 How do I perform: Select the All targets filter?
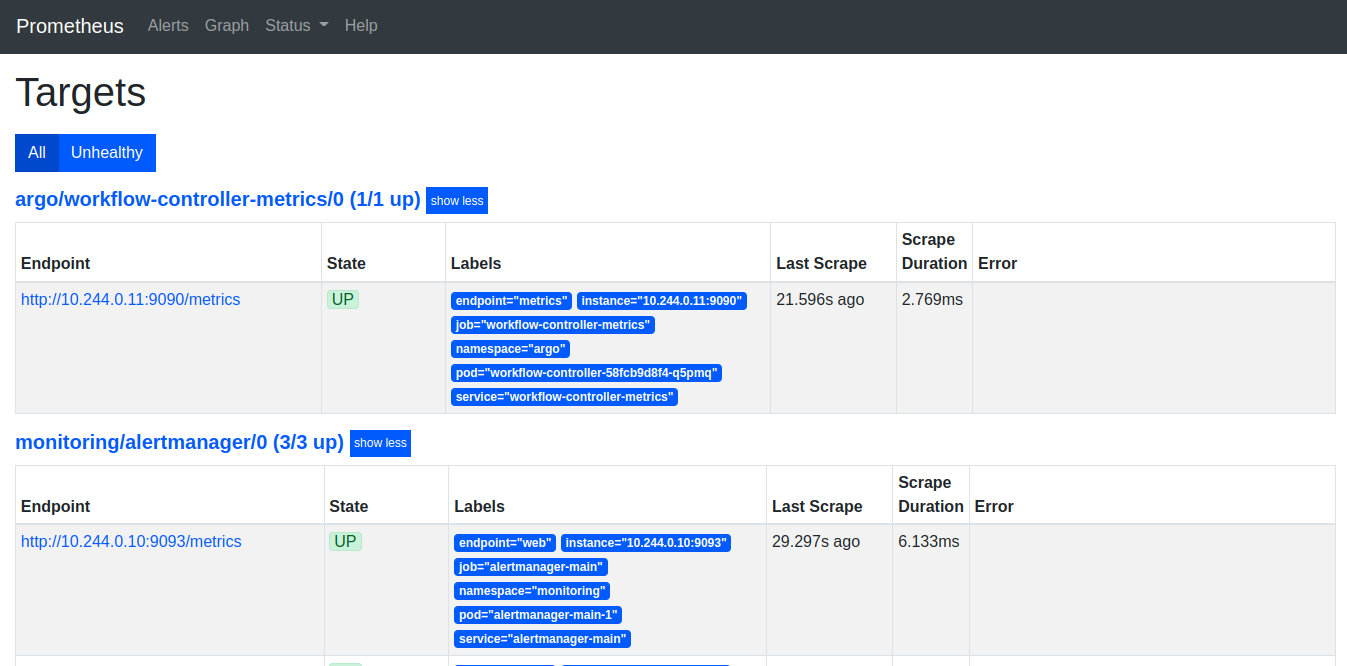(x=36, y=152)
